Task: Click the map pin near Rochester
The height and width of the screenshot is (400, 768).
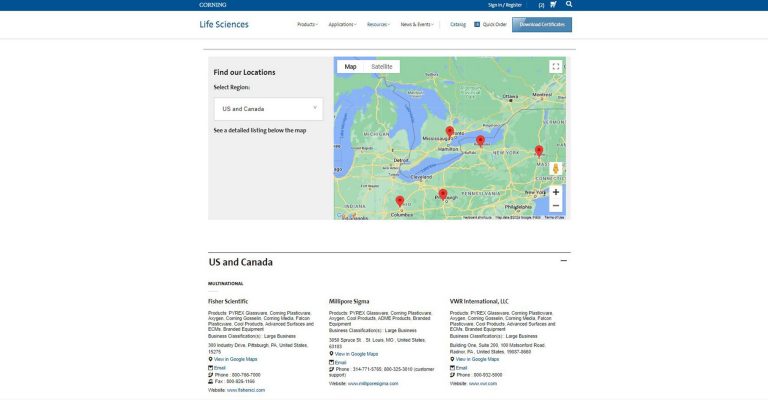Action: click(480, 141)
